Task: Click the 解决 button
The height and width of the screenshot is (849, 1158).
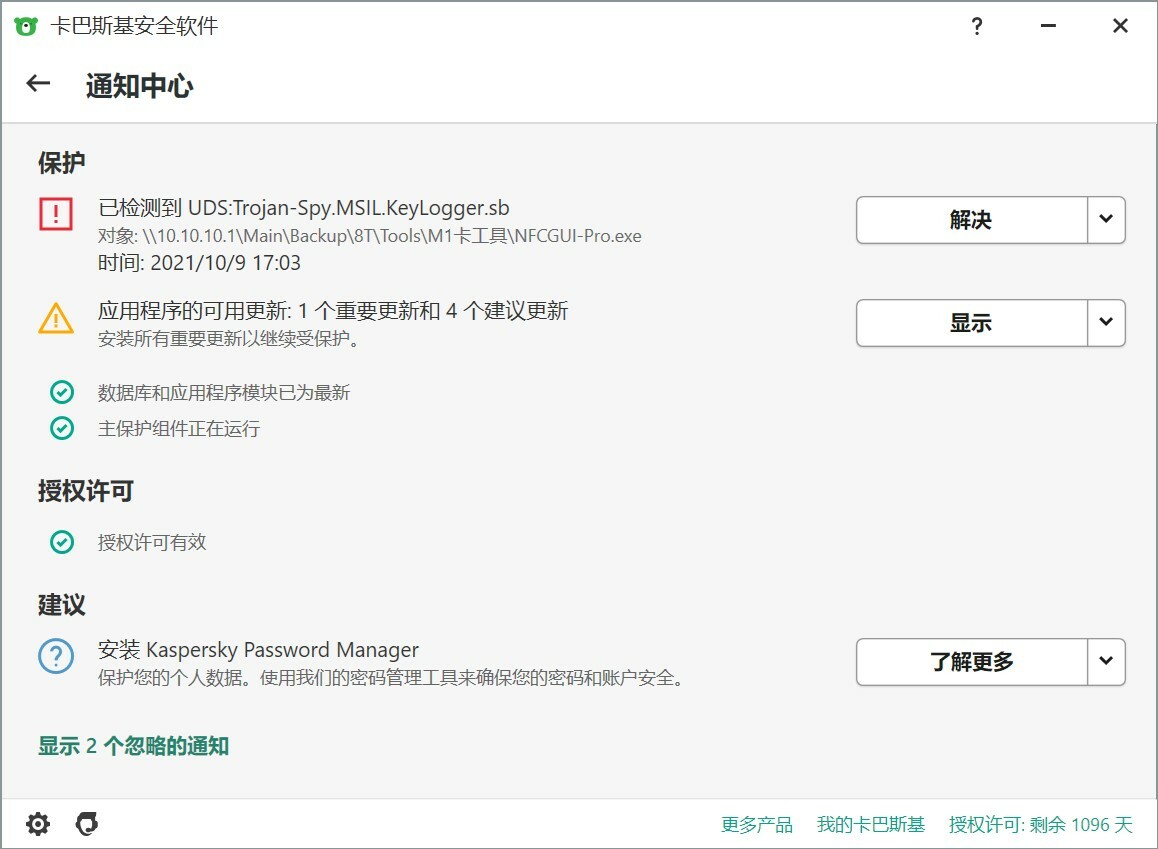Action: point(971,219)
